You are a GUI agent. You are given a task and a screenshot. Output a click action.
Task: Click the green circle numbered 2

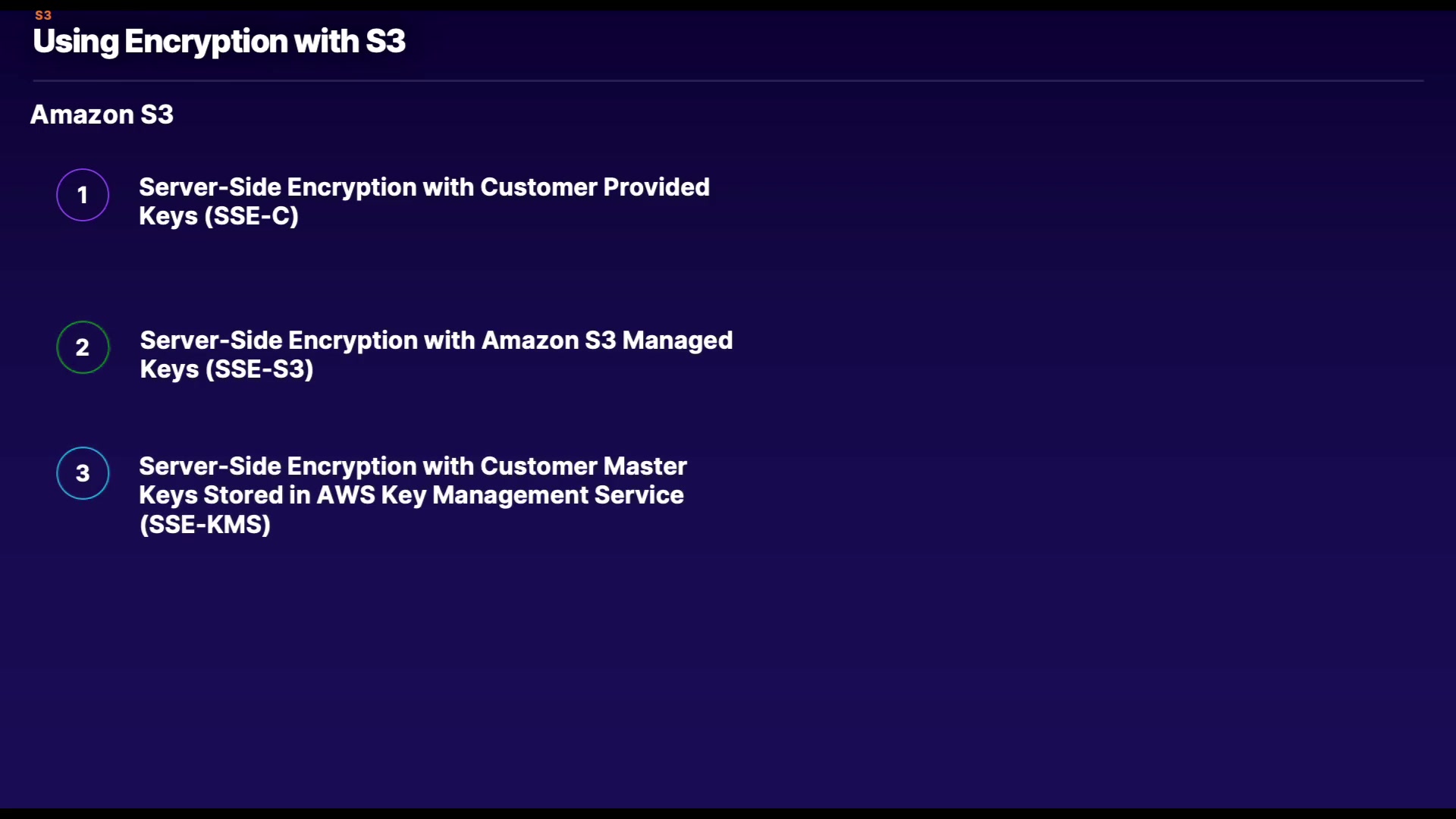click(83, 347)
